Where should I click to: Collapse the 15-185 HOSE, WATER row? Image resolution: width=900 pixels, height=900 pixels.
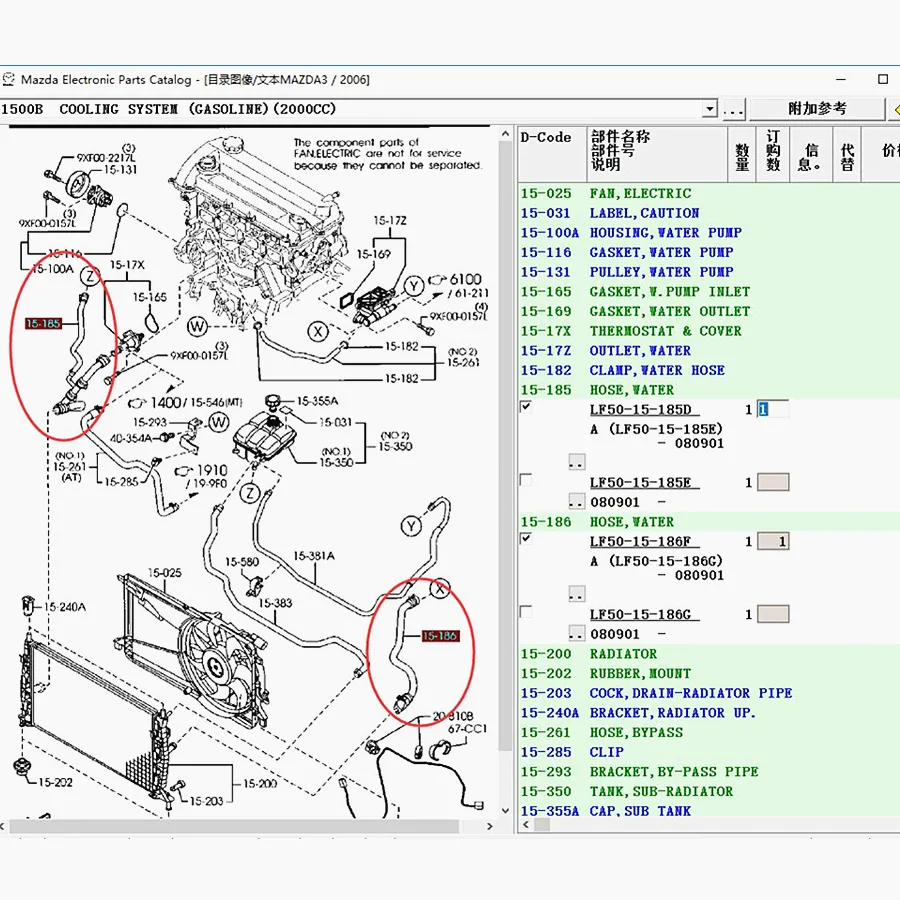pos(709,390)
